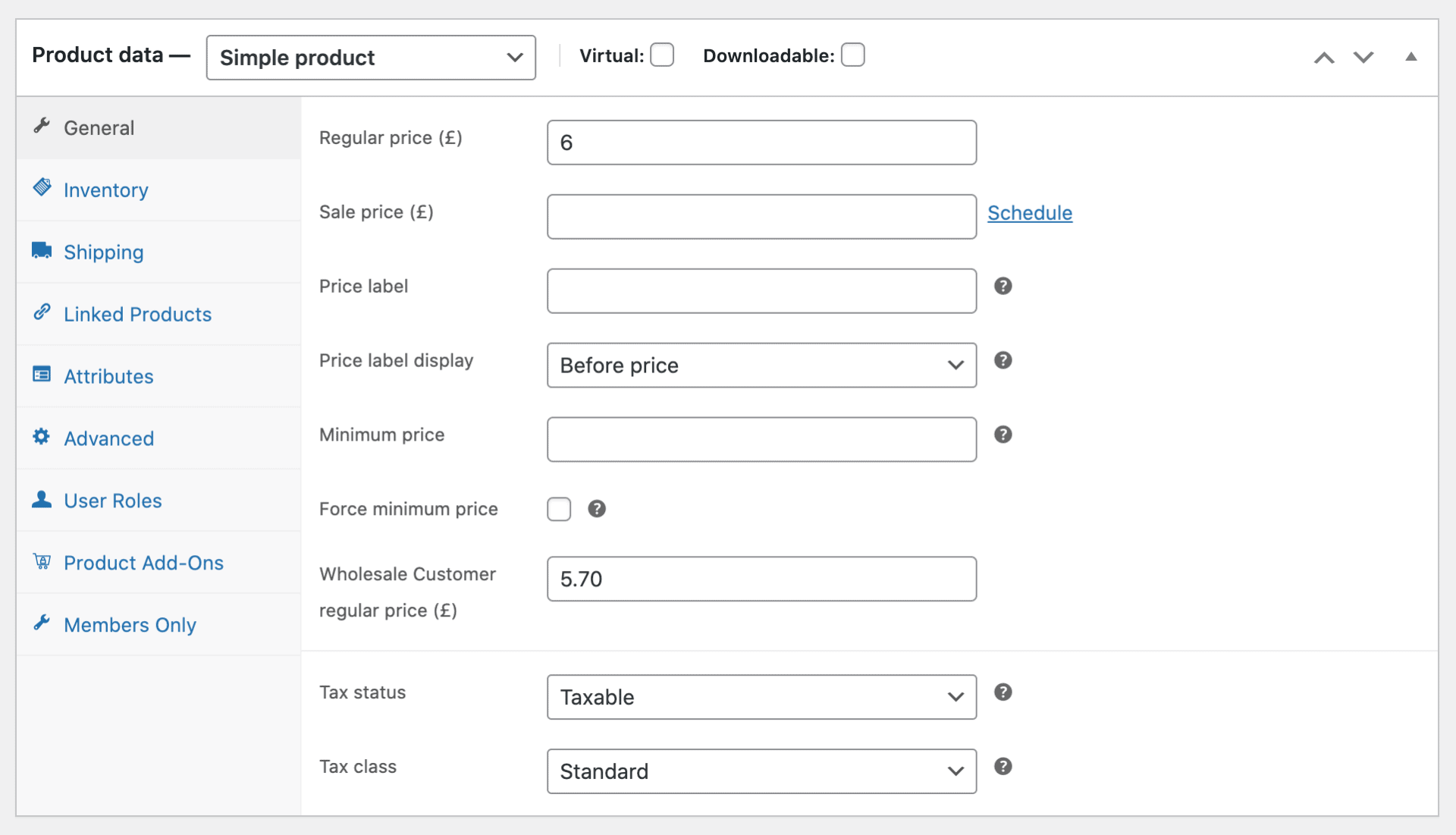This screenshot has width=1456, height=835.
Task: Click the 'Product data —' heading
Action: coord(111,55)
